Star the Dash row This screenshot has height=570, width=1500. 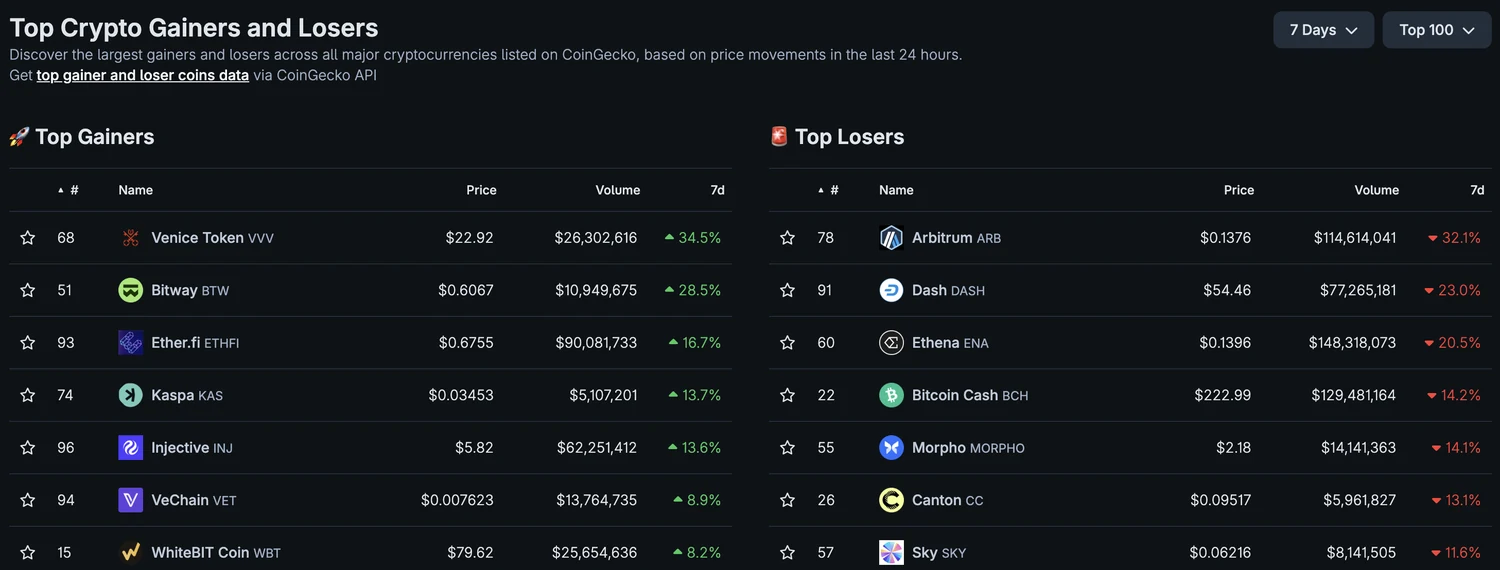point(788,290)
